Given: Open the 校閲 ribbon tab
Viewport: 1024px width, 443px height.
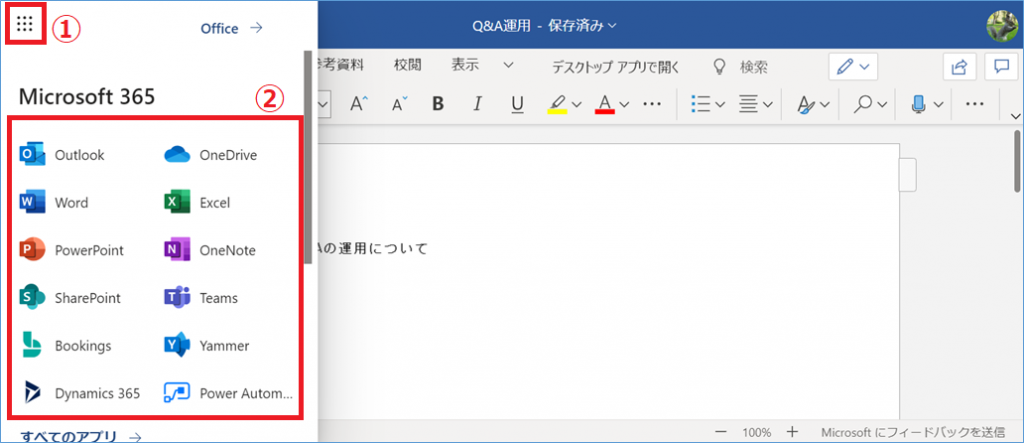Looking at the screenshot, I should (x=408, y=65).
